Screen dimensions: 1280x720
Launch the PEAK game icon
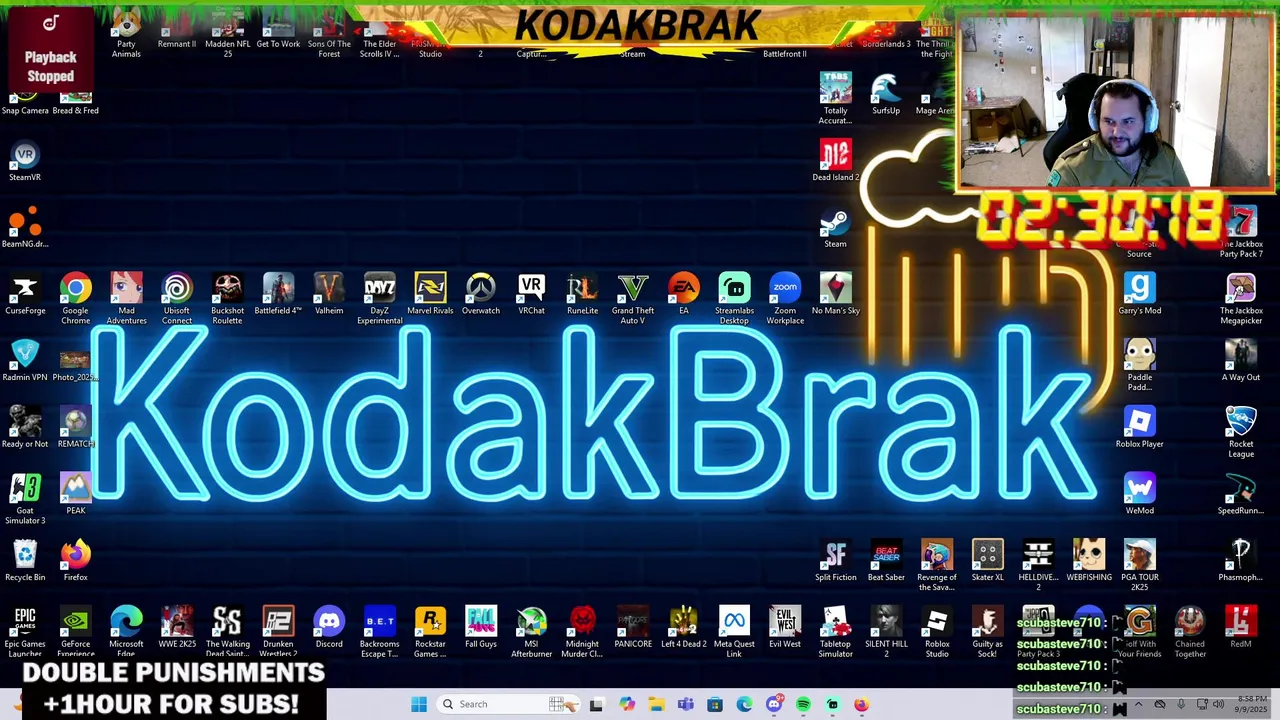click(x=75, y=495)
